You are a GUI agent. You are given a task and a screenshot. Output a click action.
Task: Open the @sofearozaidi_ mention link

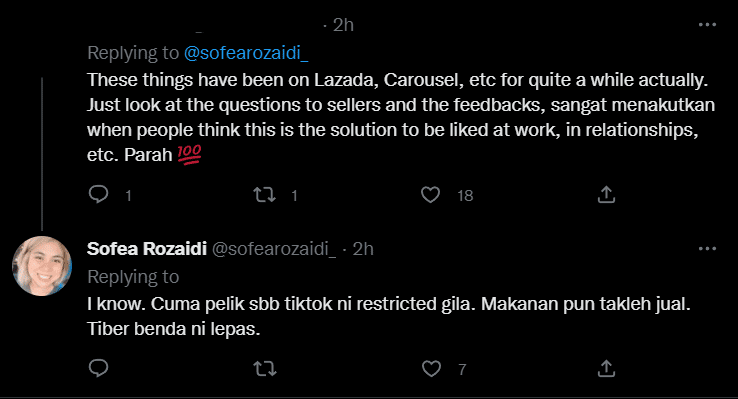point(246,53)
